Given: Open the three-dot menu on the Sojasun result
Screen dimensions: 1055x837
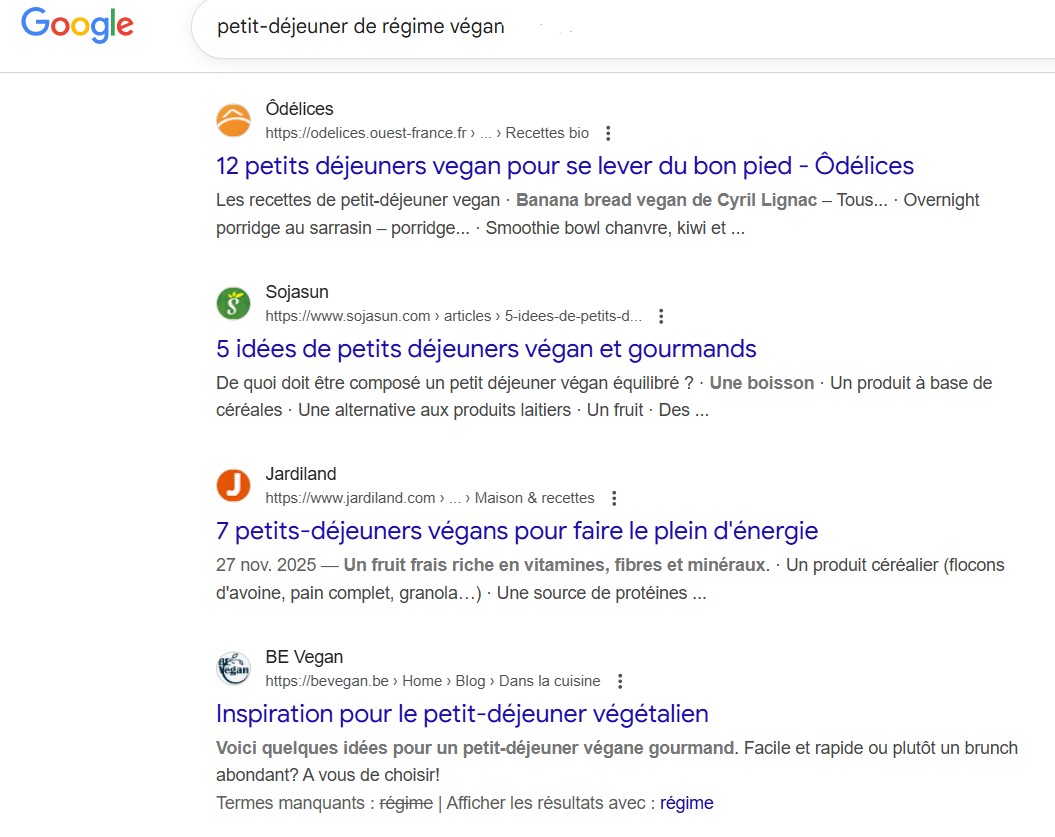Looking at the screenshot, I should pos(661,315).
